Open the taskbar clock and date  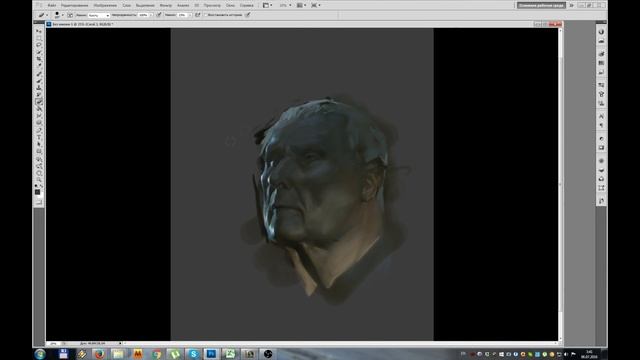click(589, 354)
